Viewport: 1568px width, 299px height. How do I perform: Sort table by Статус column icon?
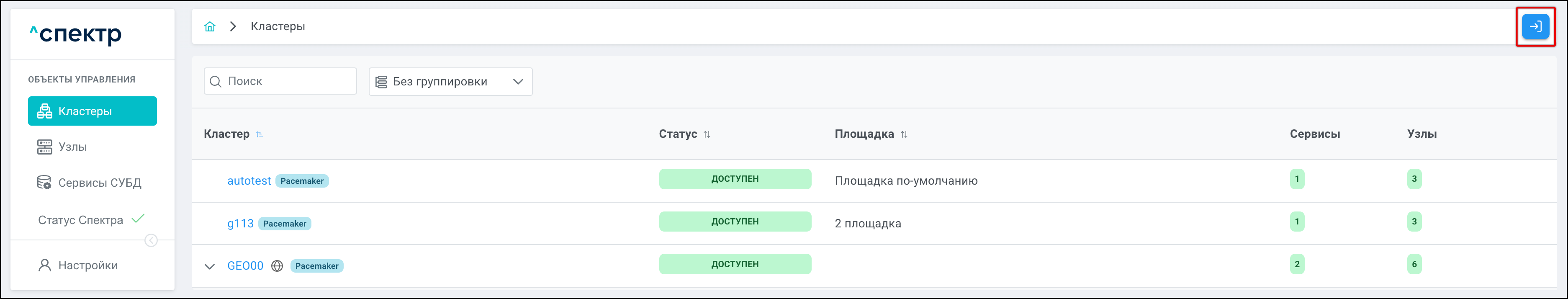tap(707, 134)
